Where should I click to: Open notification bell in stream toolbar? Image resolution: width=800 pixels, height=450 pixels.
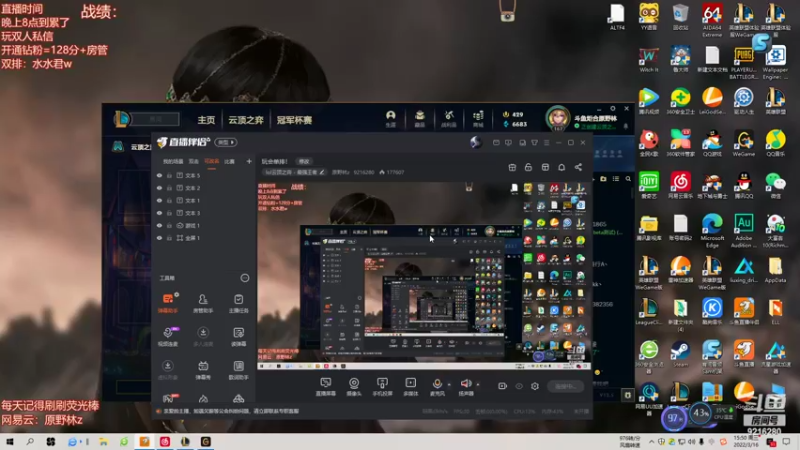pos(561,167)
